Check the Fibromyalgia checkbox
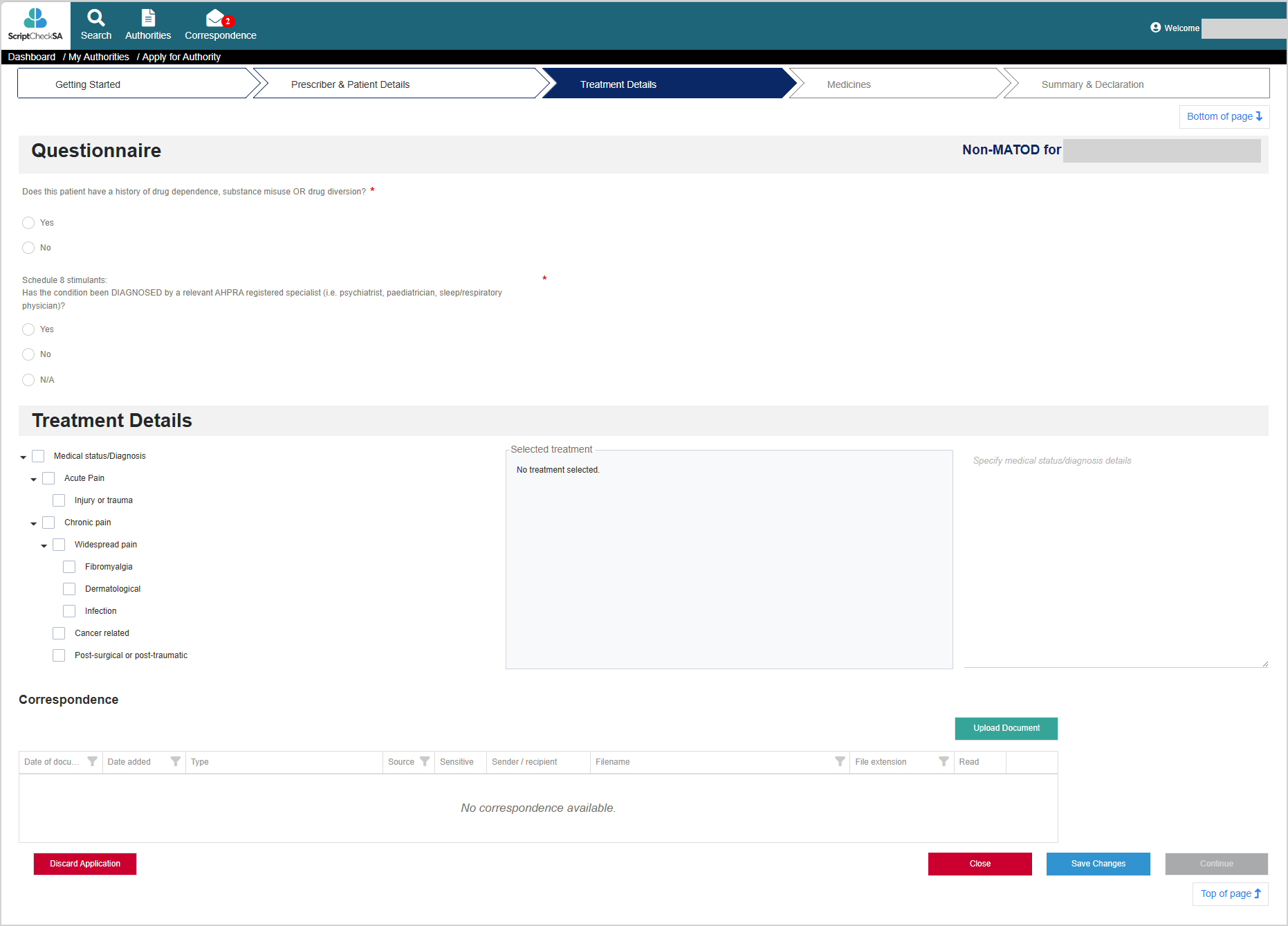This screenshot has width=1288, height=926. (69, 567)
